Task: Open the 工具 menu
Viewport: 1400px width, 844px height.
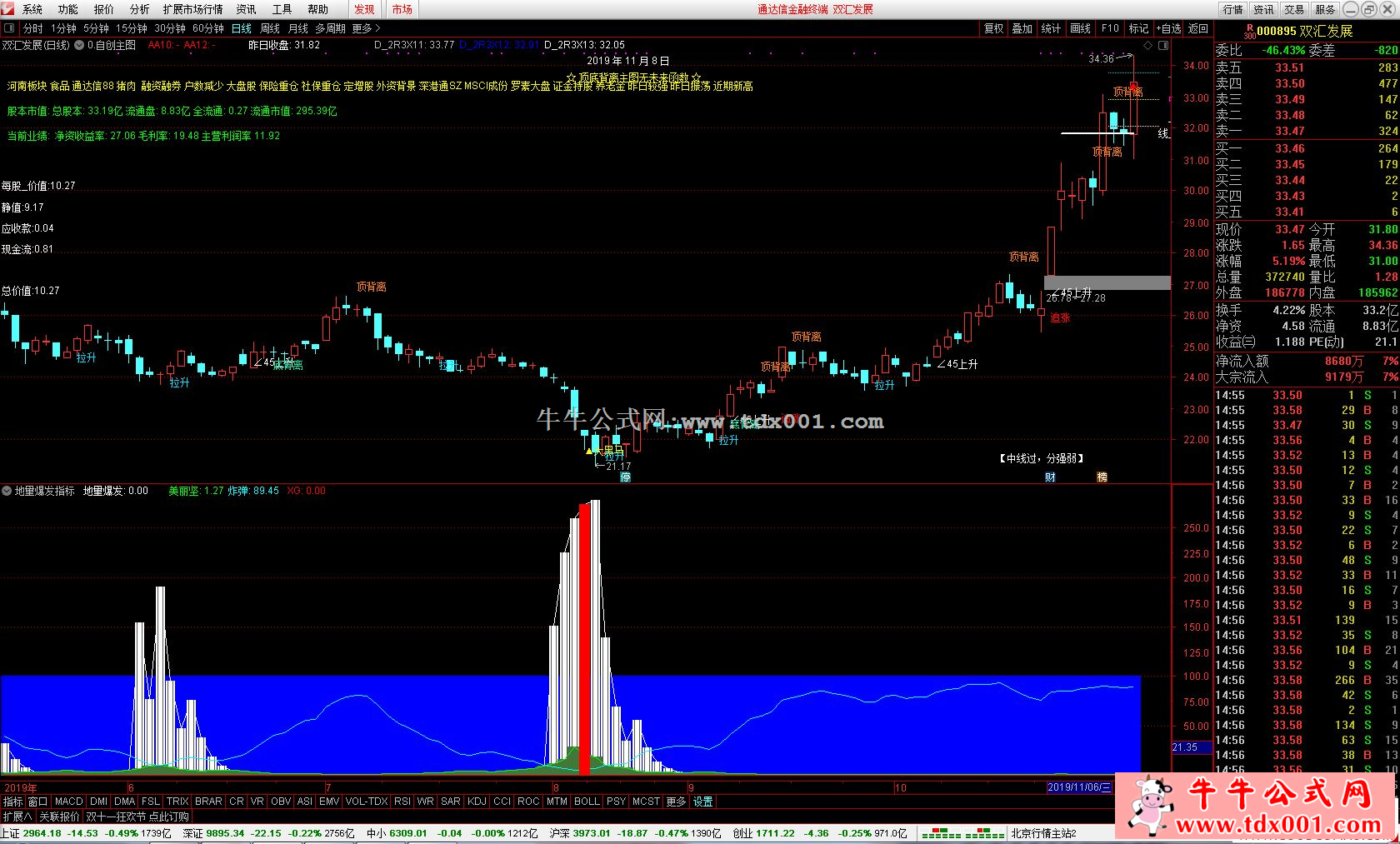Action: pos(282,9)
